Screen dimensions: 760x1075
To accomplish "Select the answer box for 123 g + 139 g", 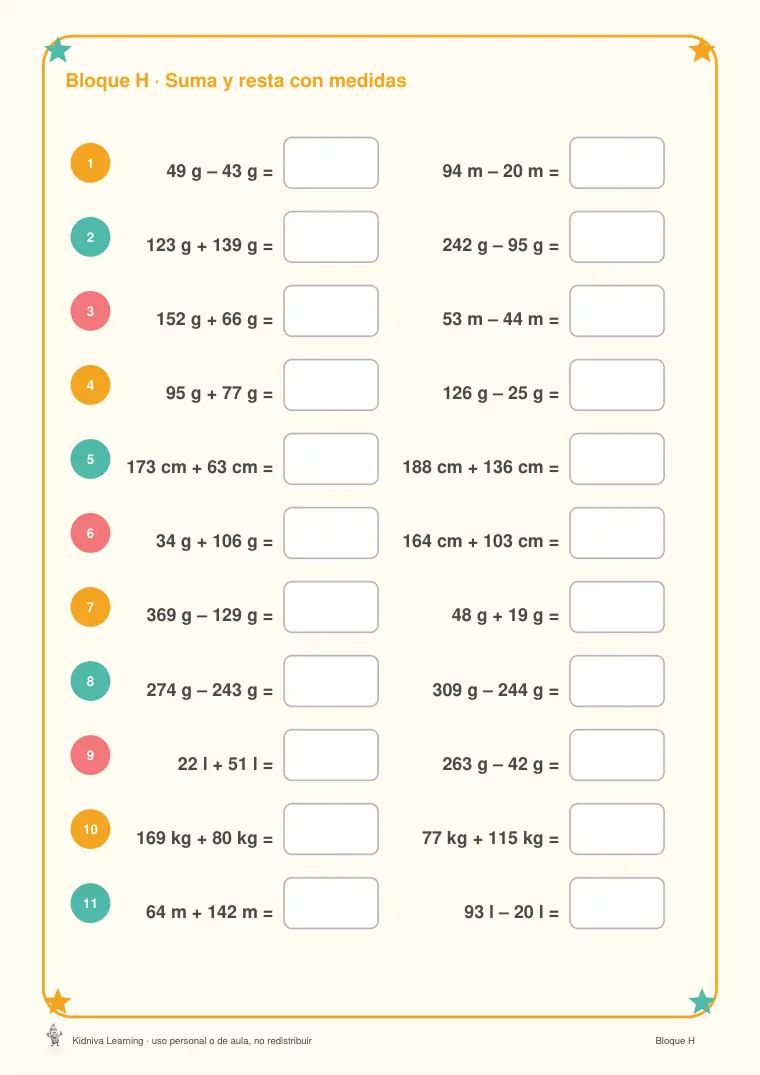I will point(331,237).
